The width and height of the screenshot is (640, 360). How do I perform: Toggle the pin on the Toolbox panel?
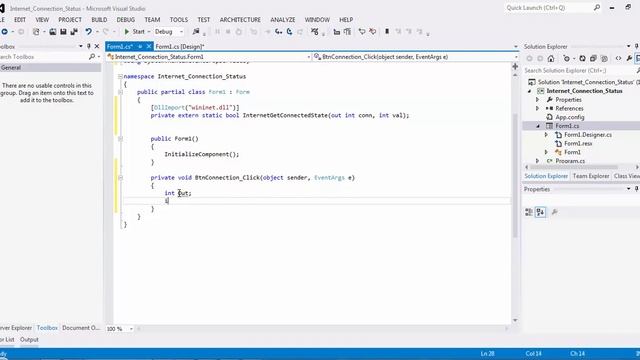[89, 46]
